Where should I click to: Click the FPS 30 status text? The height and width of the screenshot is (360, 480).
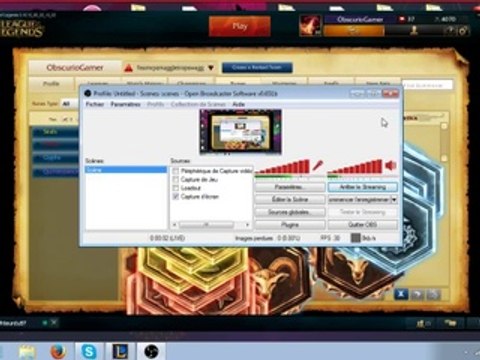click(x=330, y=238)
